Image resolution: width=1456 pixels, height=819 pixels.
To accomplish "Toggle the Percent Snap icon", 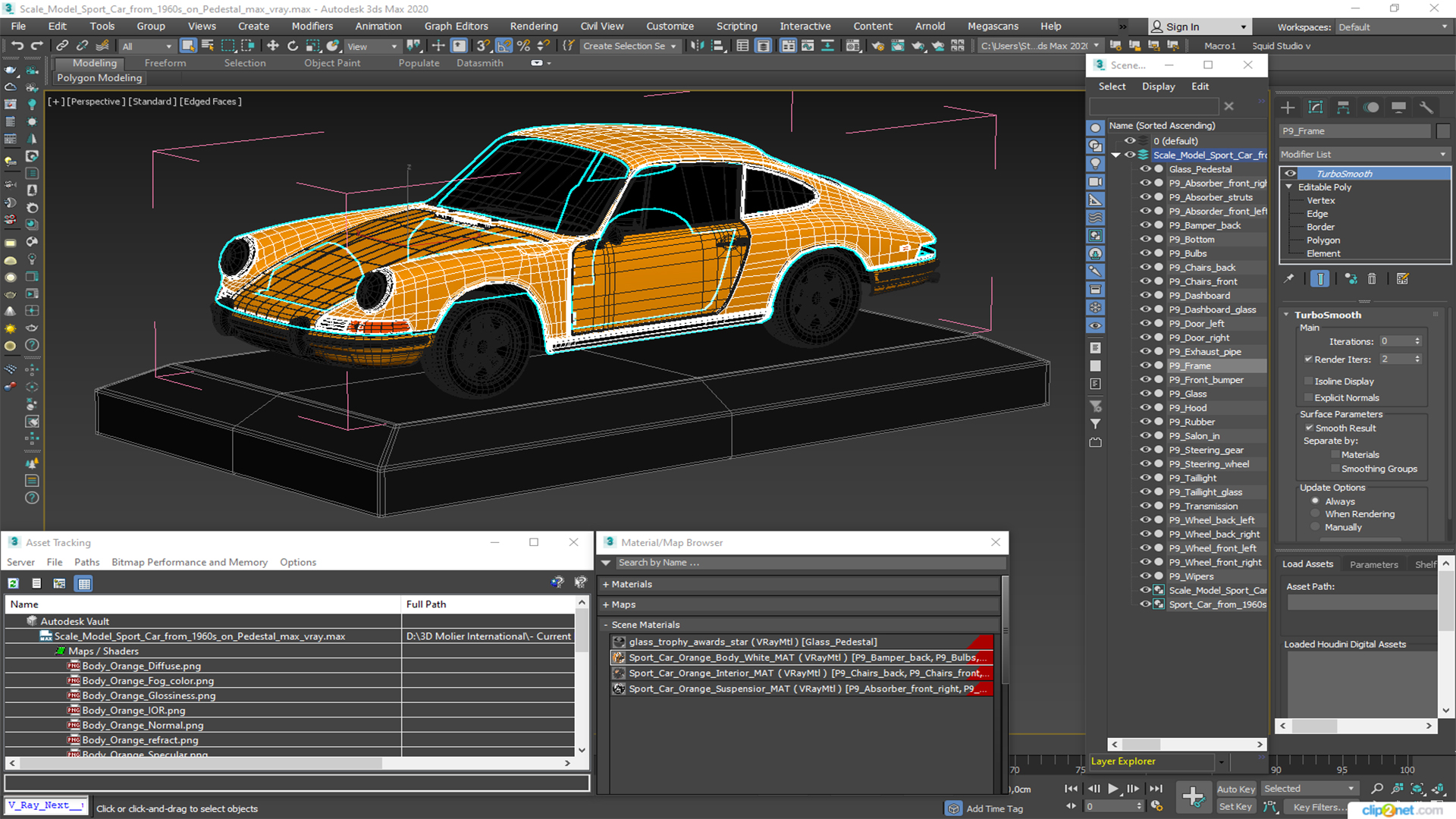I will tap(523, 46).
